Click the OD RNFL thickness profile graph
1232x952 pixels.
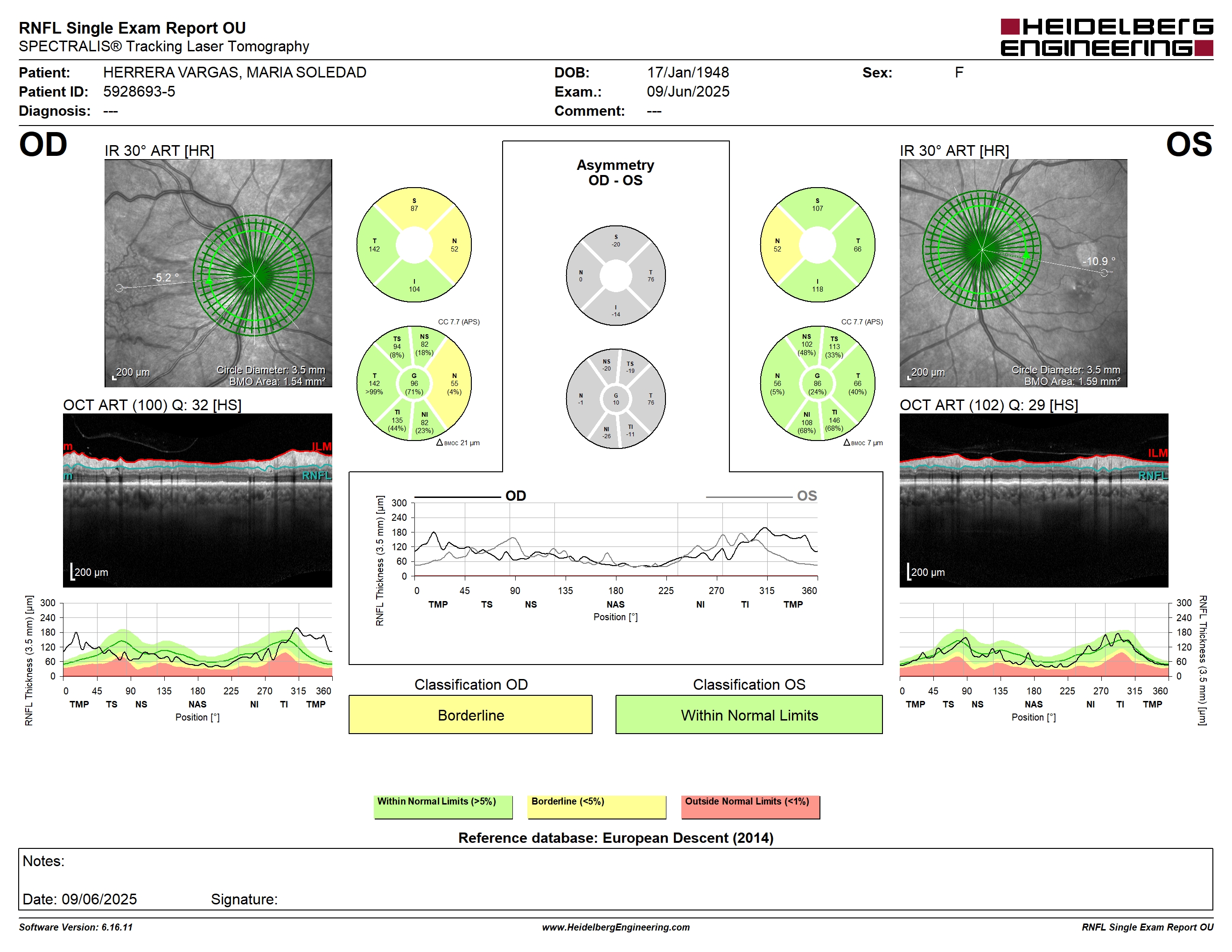click(x=197, y=639)
